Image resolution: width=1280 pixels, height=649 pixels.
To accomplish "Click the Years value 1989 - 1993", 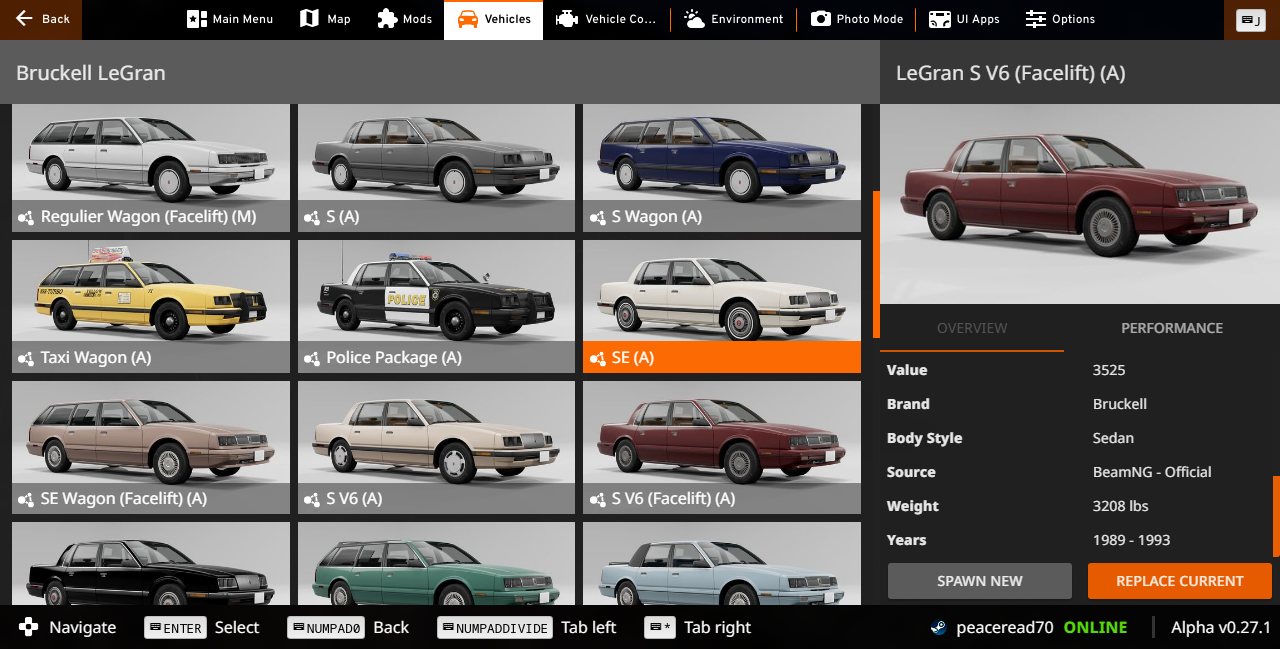I will tap(1132, 540).
